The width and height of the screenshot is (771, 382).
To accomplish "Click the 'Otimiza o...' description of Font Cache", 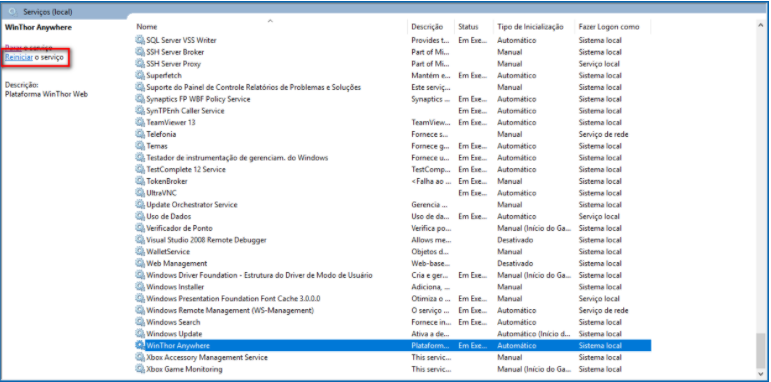I will [x=431, y=299].
